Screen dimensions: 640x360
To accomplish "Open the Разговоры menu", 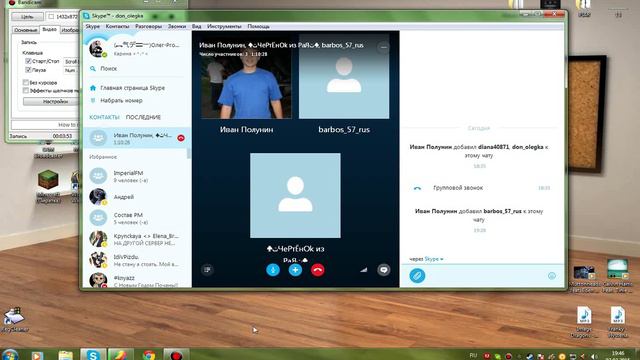I will pos(149,26).
